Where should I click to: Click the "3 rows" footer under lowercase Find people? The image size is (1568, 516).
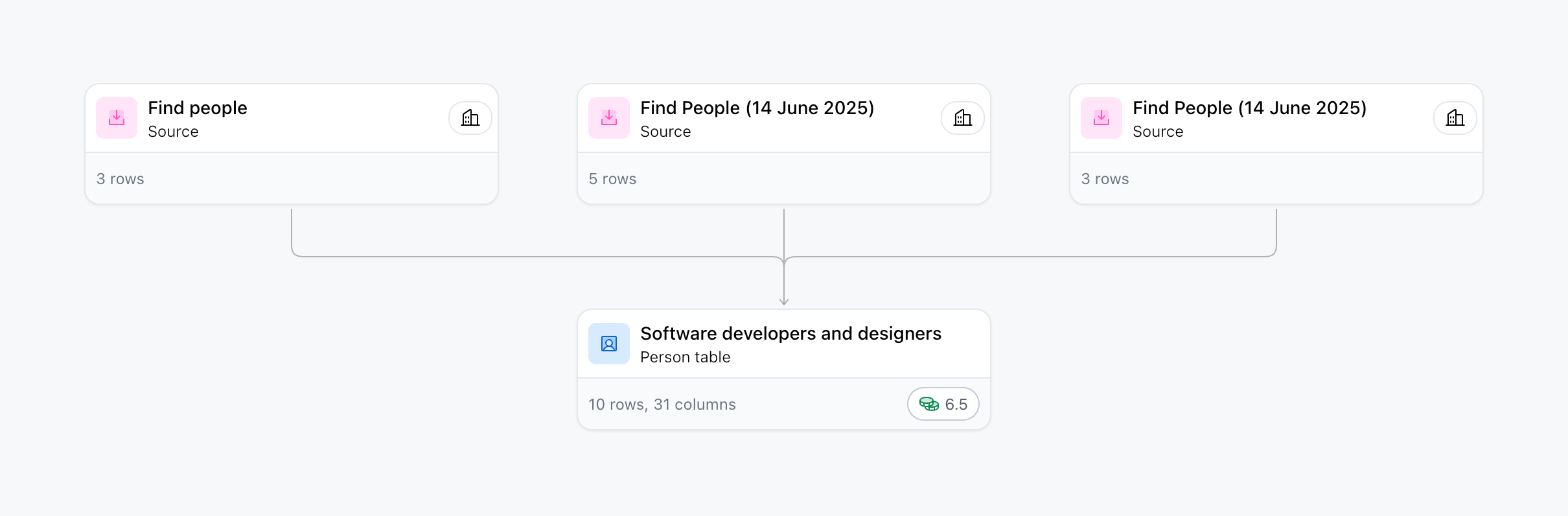click(x=121, y=179)
